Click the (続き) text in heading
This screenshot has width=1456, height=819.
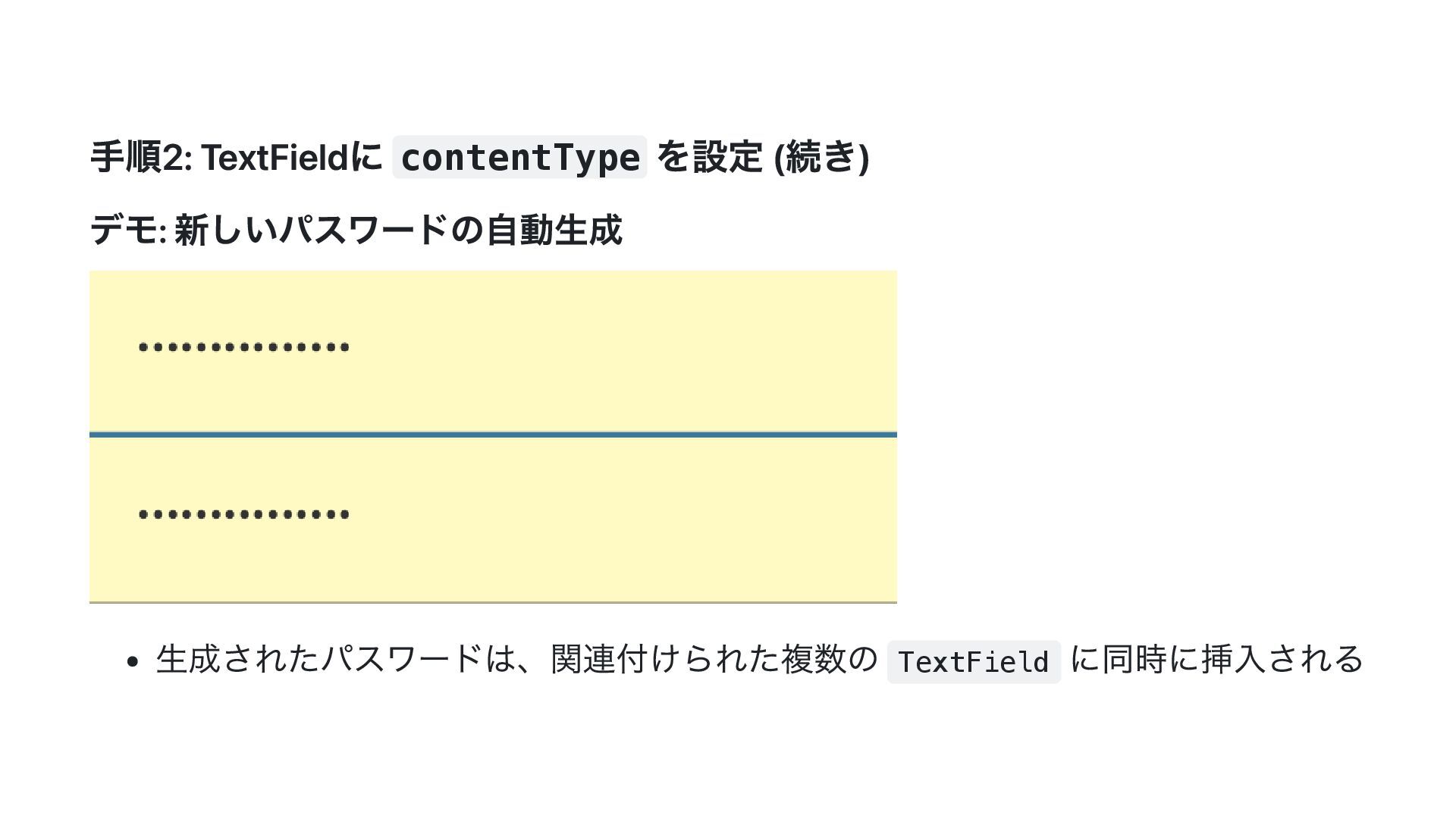[821, 158]
